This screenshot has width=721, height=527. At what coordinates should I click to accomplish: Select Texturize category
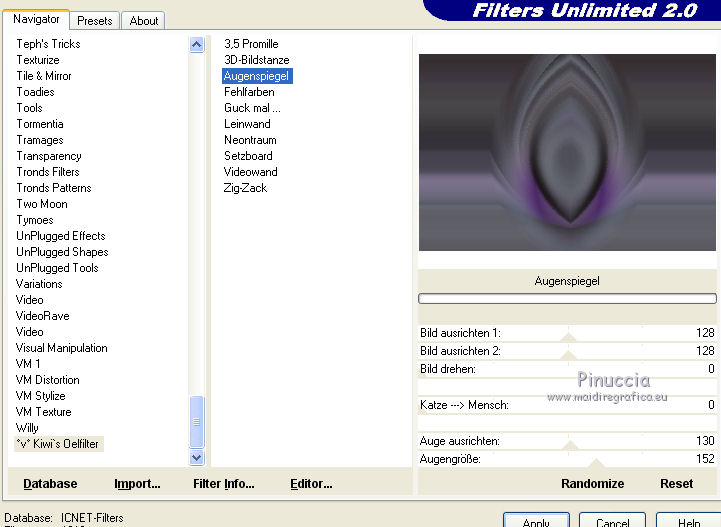[38, 60]
